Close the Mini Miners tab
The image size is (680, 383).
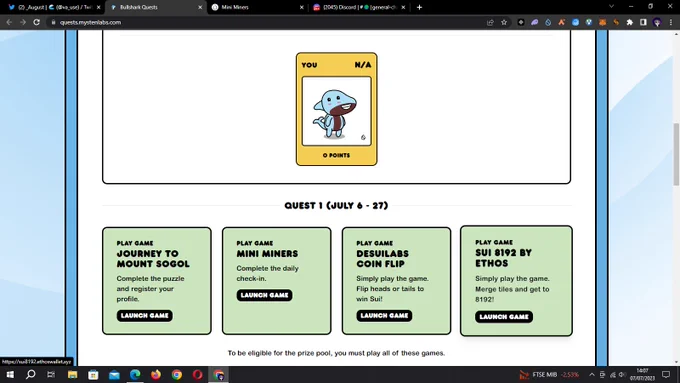[301, 7]
